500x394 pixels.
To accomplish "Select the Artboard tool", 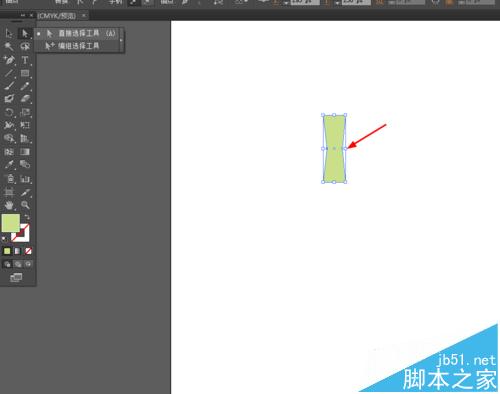I will pyautogui.click(x=9, y=192).
